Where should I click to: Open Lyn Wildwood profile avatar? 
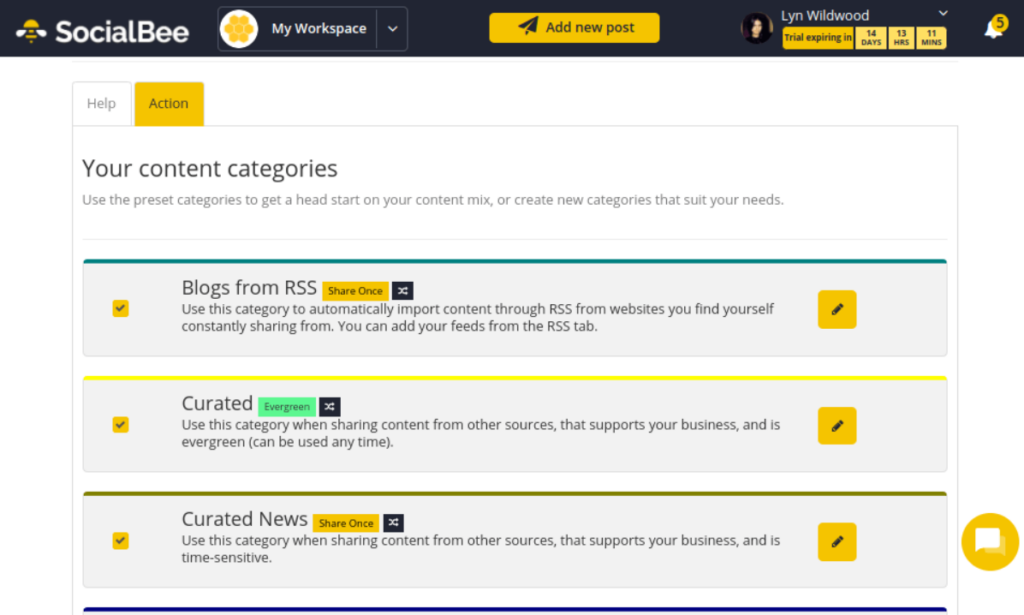point(757,29)
